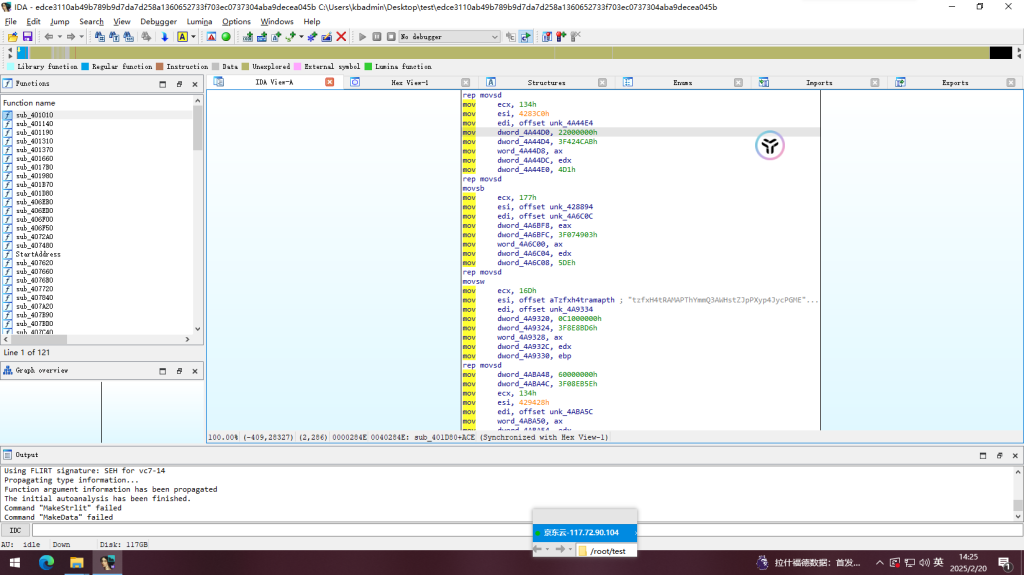Click the Functions panel header icon
1024x575 pixels.
point(8,84)
